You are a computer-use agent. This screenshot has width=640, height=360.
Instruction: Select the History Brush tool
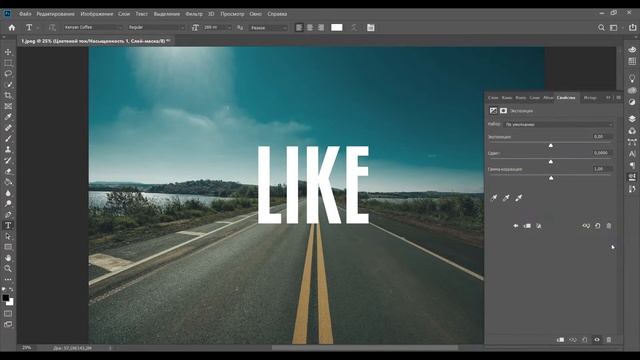(x=8, y=160)
